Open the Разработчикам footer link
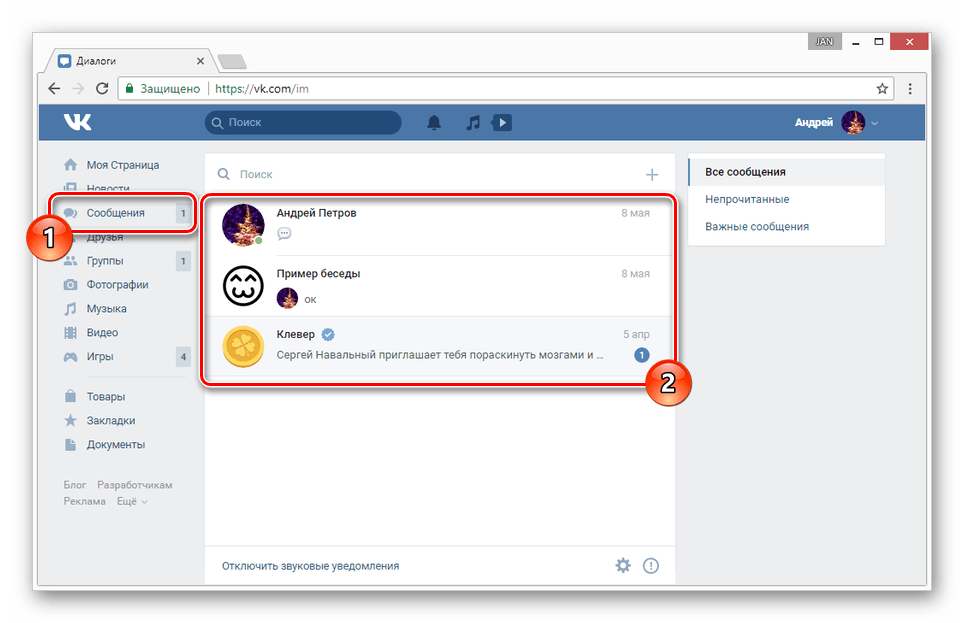Viewport: 964px width, 623px height. (x=134, y=485)
